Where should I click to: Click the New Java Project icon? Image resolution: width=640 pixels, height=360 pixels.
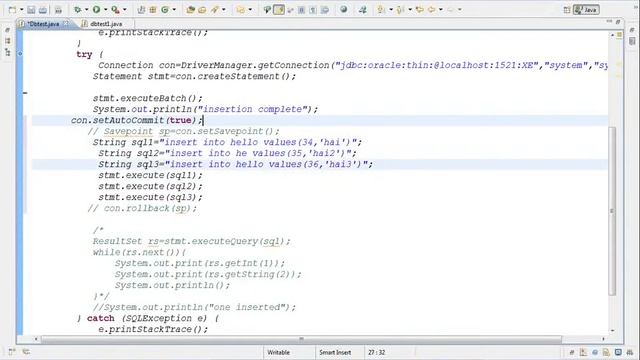[141, 9]
